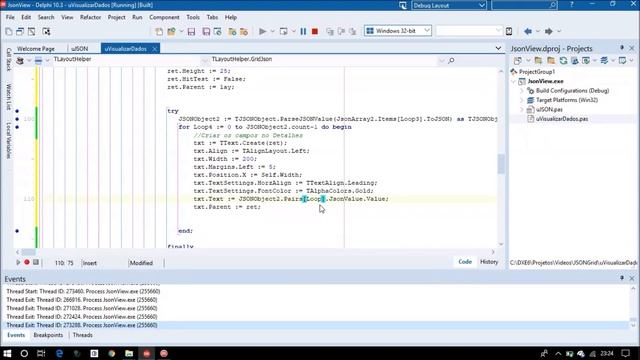Screen dimensions: 640x360
Task: Click the Save floppy disk icon
Action: [191, 31]
